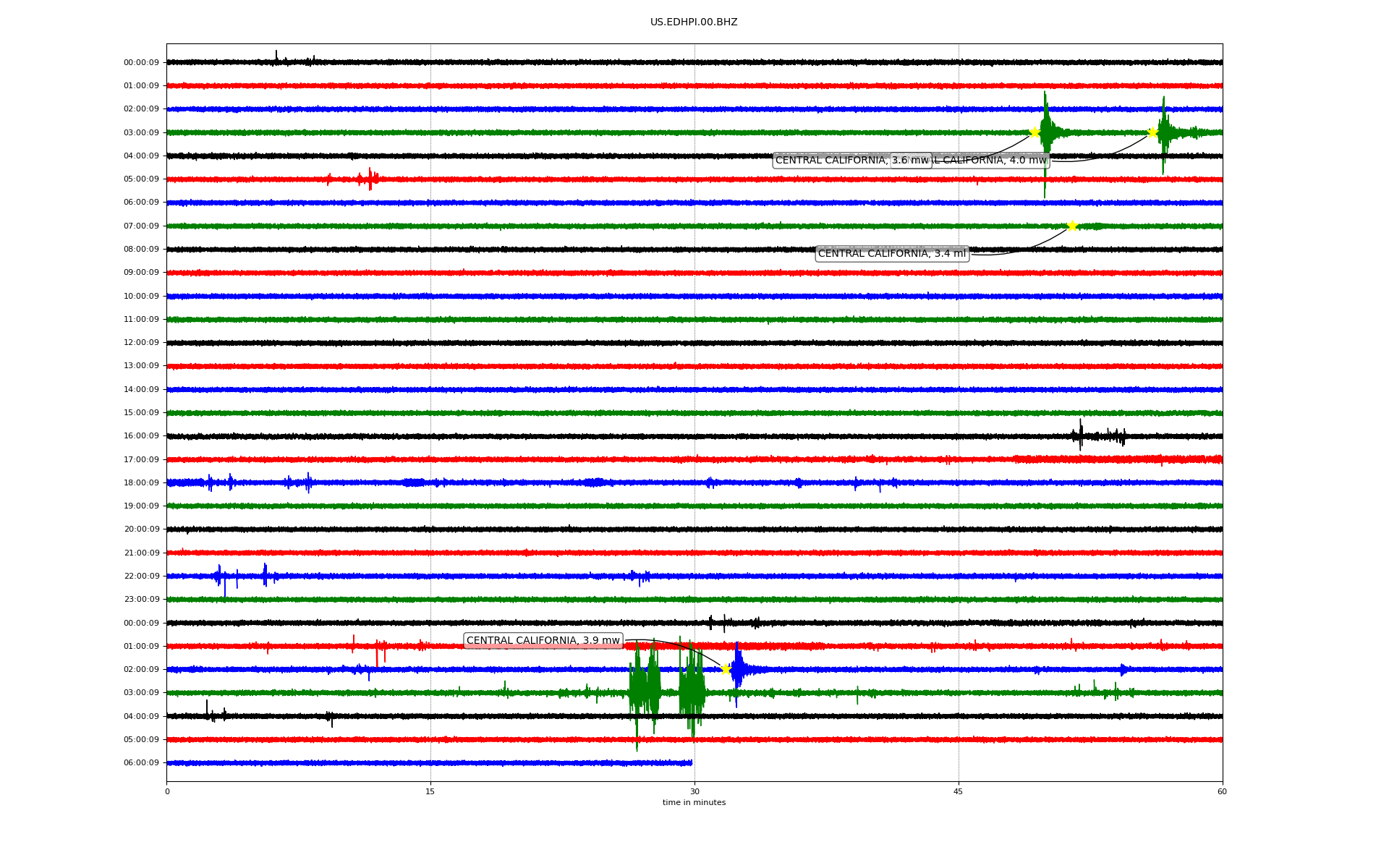Image resolution: width=1389 pixels, height=868 pixels.
Task: Click the 45 tick on the time axis
Action: pos(959,791)
